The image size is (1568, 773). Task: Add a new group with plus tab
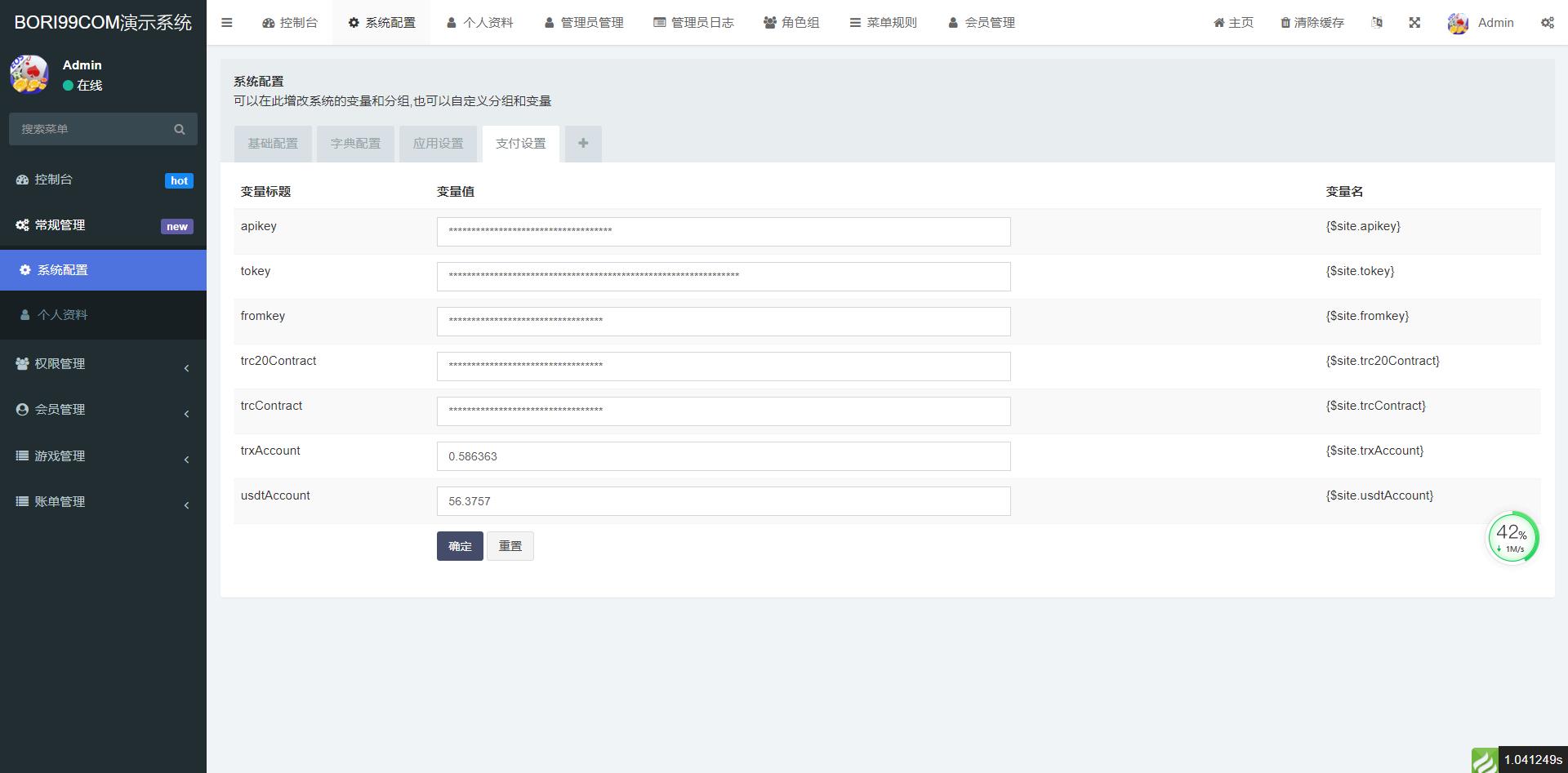(583, 144)
